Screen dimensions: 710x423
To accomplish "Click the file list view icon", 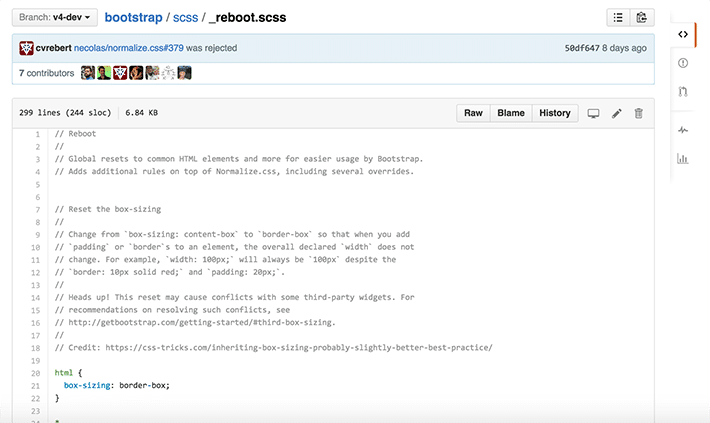I will pos(618,18).
